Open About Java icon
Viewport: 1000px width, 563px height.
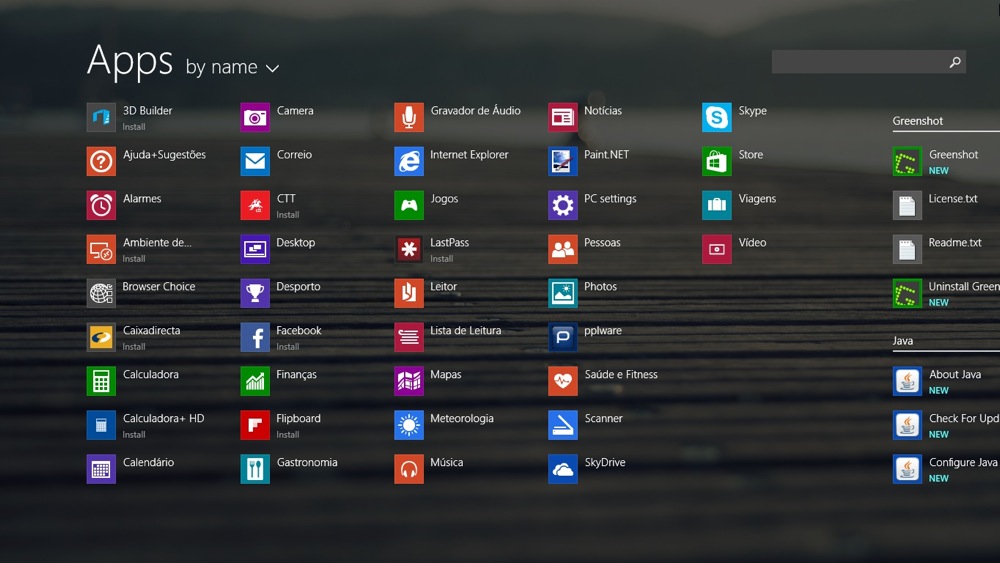tap(907, 381)
